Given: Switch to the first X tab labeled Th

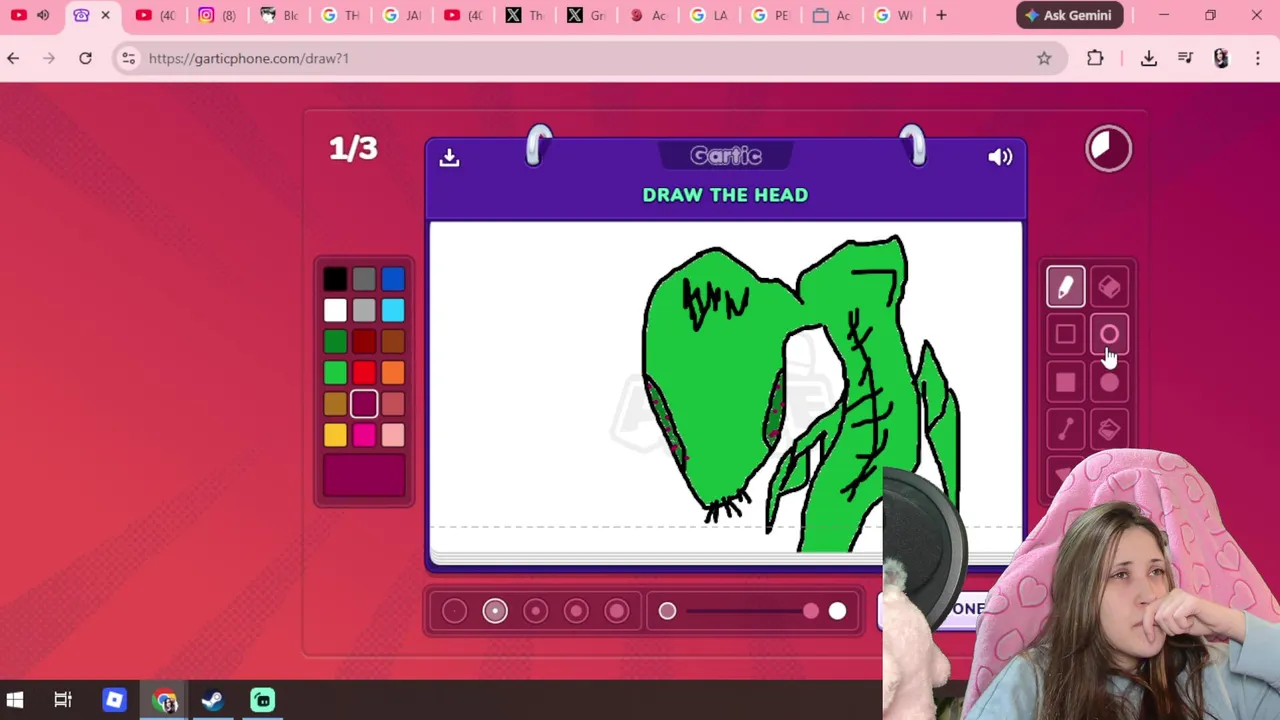Looking at the screenshot, I should pos(525,15).
